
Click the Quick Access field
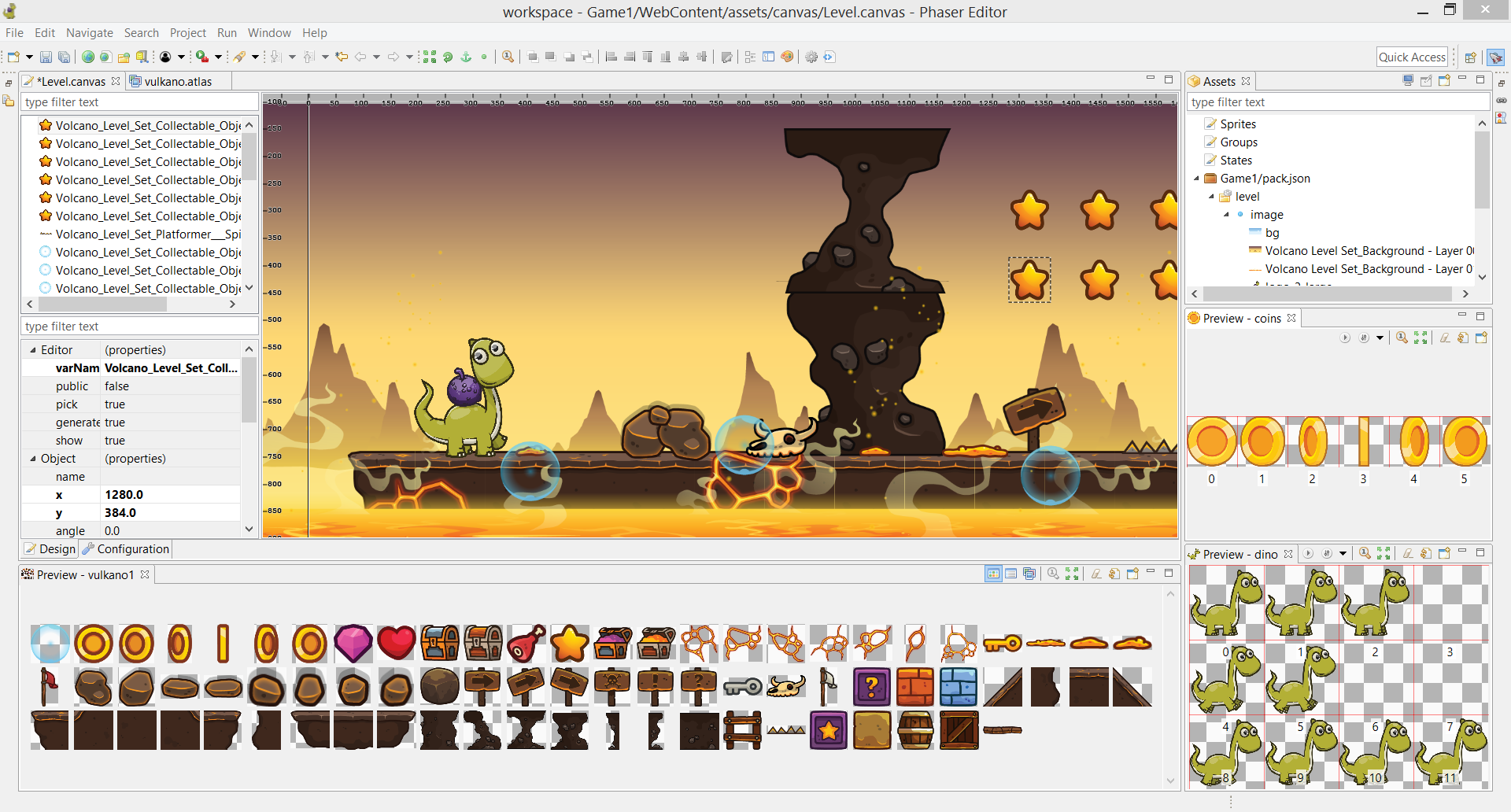[x=1412, y=57]
